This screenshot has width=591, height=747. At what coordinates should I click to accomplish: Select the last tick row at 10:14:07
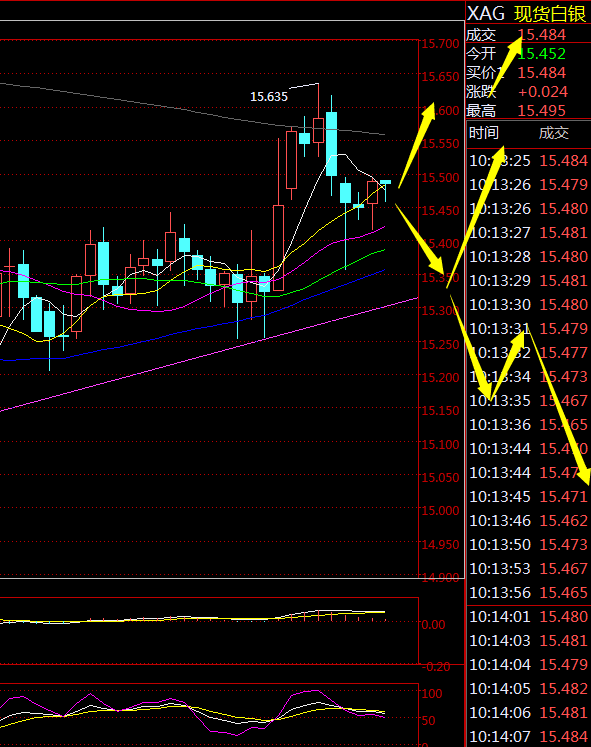529,737
